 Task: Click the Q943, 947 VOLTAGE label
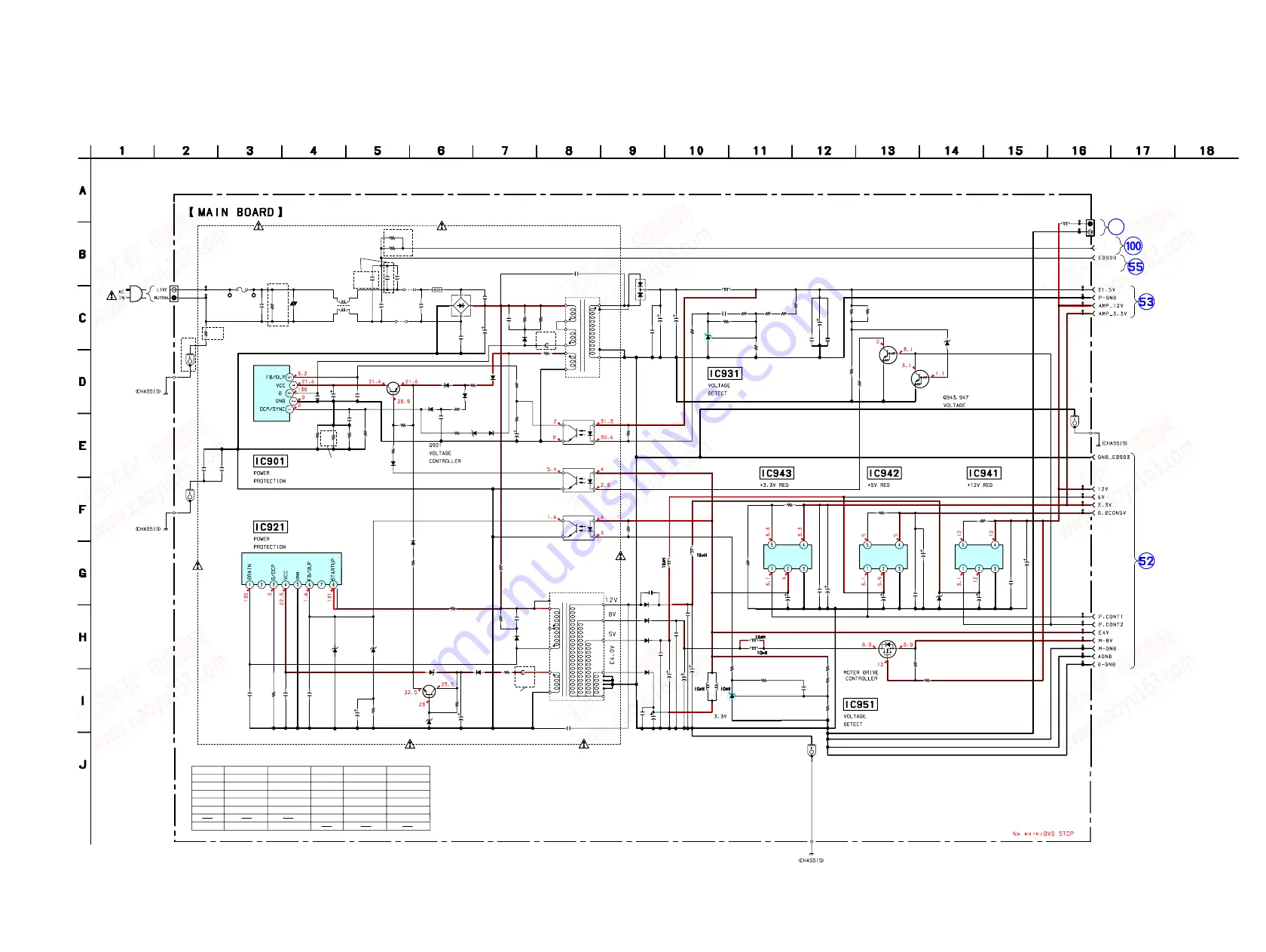coord(956,402)
